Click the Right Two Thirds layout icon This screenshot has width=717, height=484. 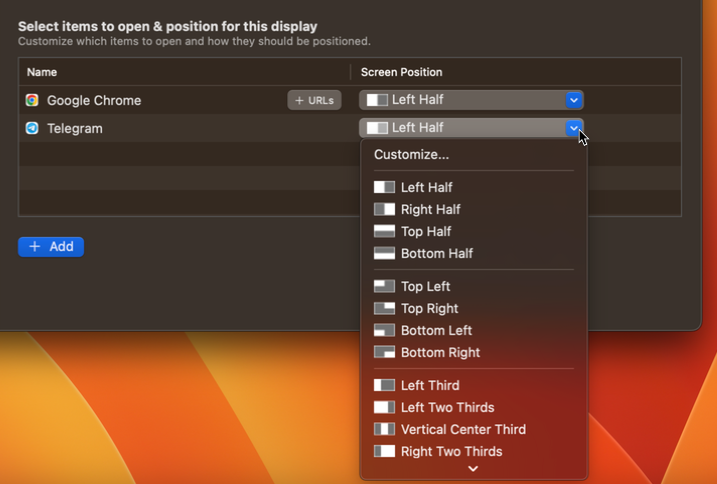(x=384, y=451)
